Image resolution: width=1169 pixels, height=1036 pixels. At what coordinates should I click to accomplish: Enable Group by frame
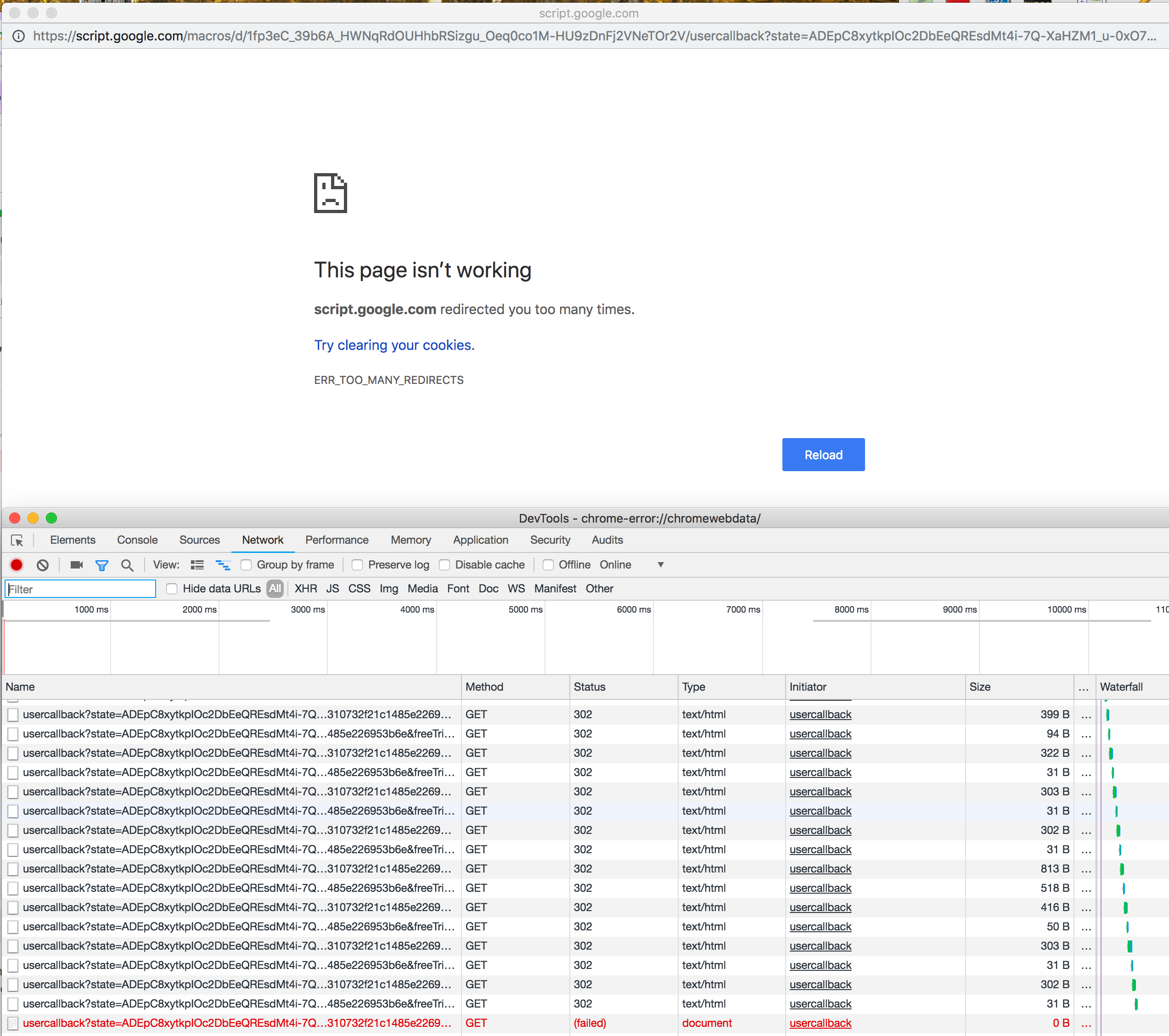pos(246,565)
